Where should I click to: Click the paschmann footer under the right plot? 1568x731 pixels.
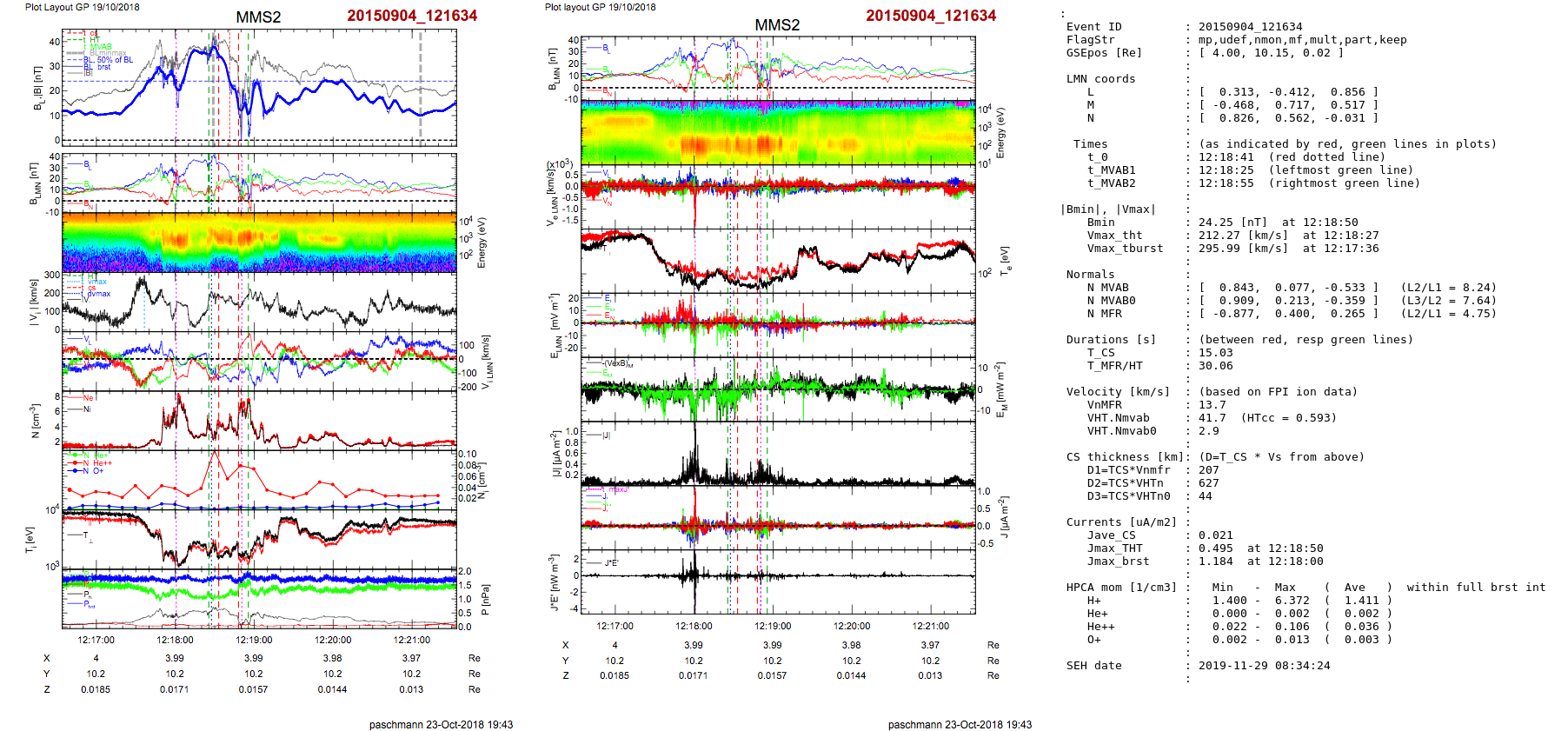(960, 724)
